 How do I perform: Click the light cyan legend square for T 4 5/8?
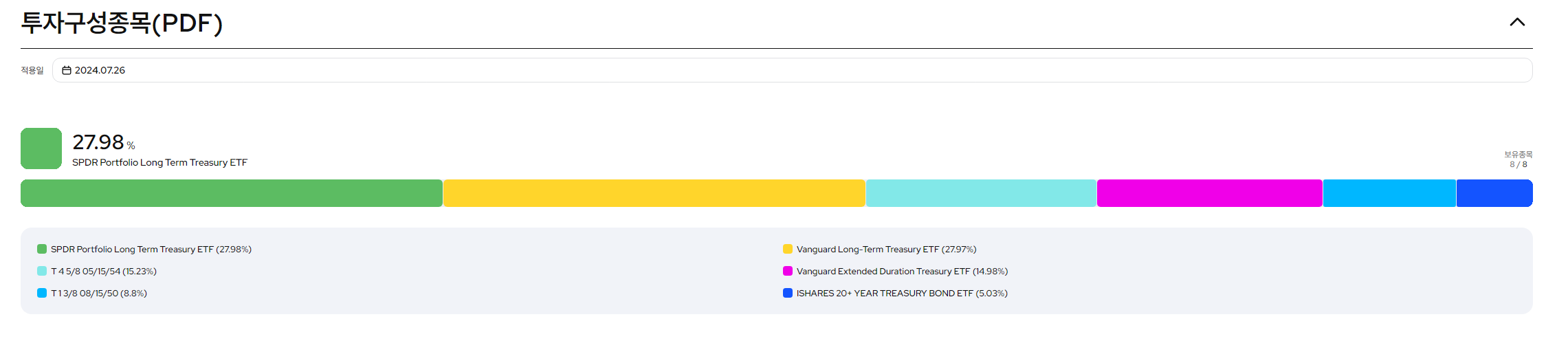(42, 271)
